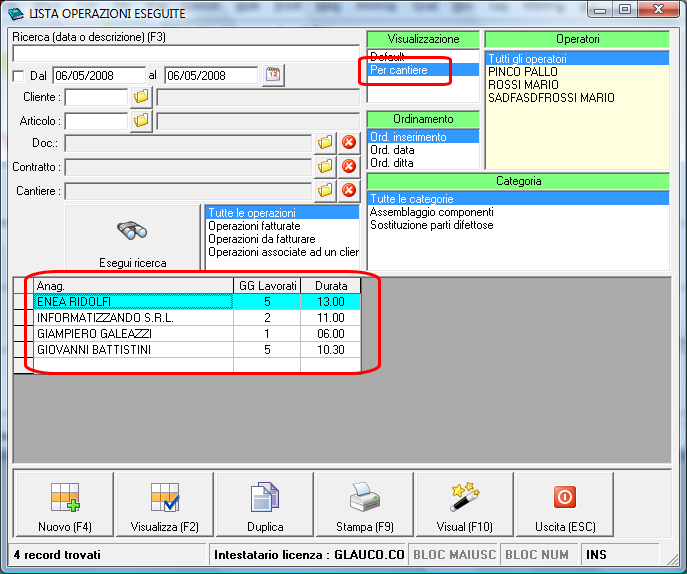Minimize the Lista Operazioni Eseguite window

(x=600, y=9)
